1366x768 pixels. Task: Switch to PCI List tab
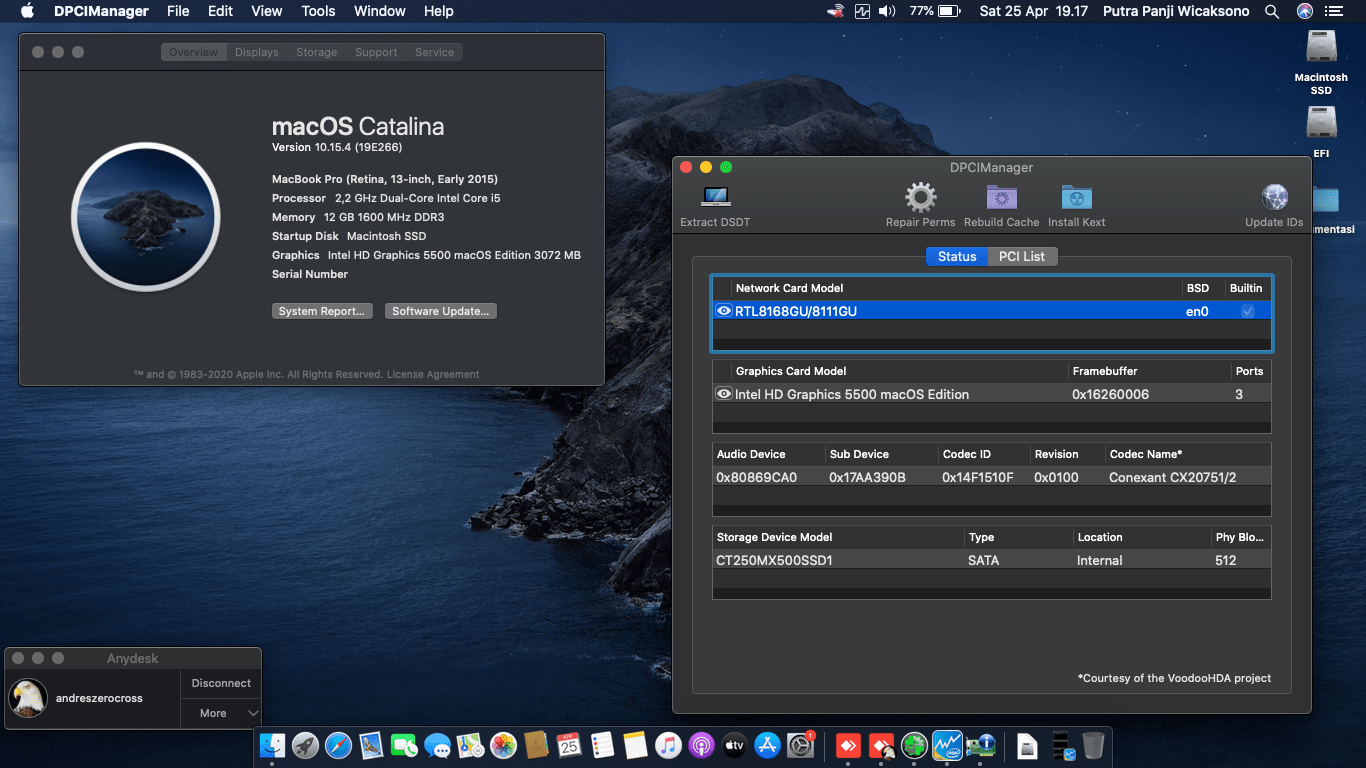point(1022,256)
